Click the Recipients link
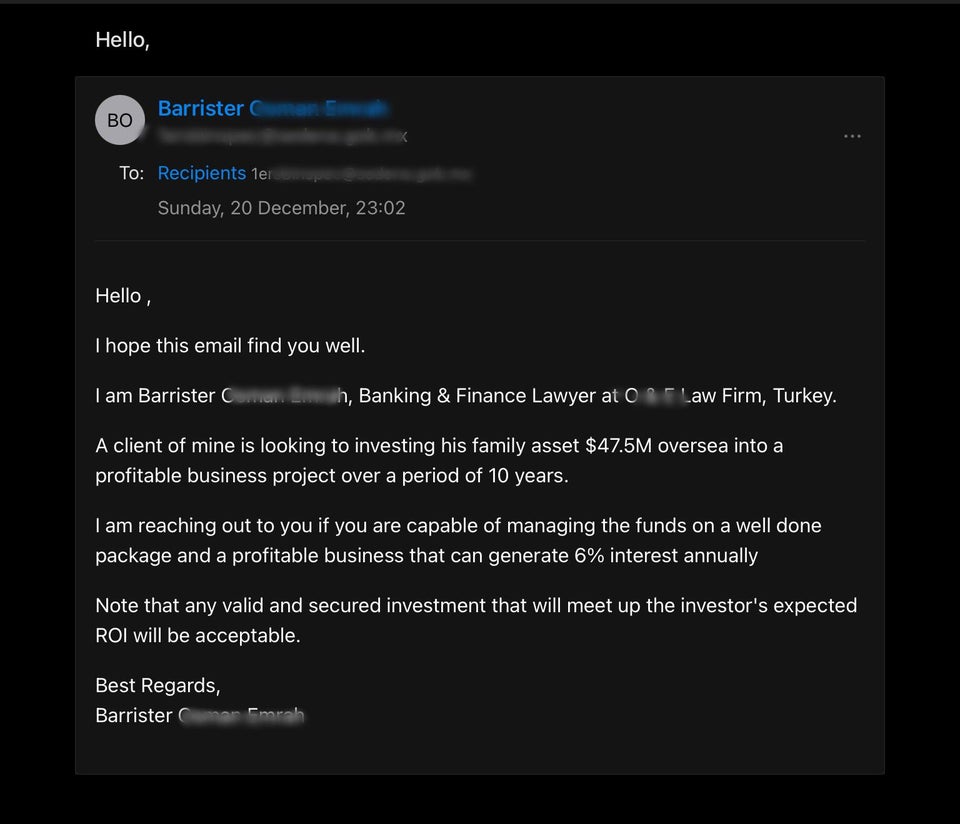Viewport: 960px width, 824px height. point(201,173)
